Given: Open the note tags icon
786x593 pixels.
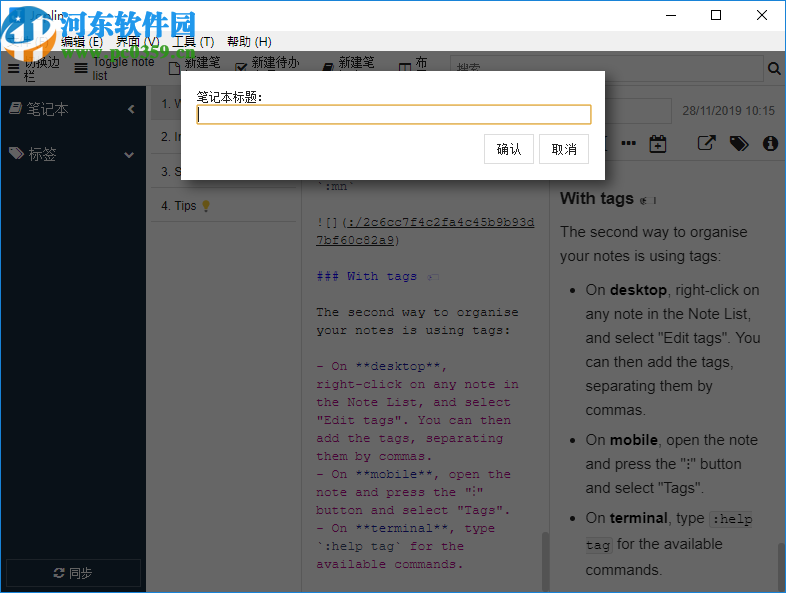Looking at the screenshot, I should point(738,144).
